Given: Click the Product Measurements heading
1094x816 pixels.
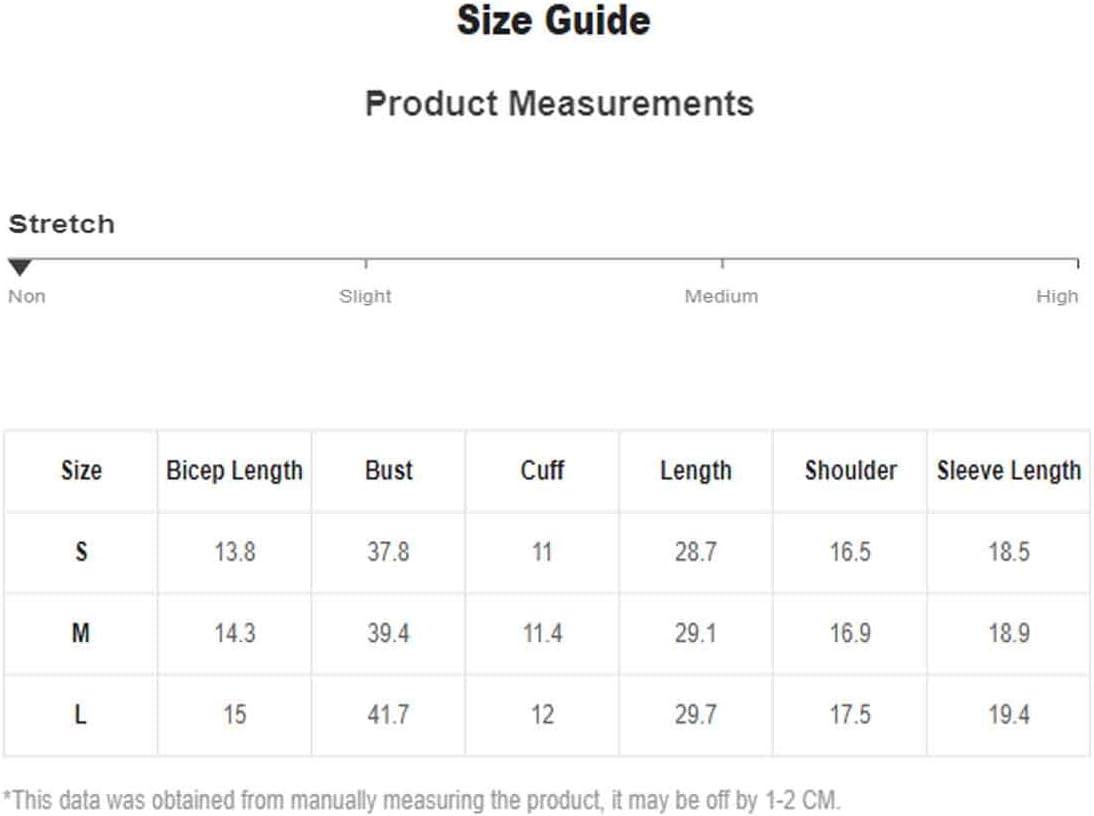Looking at the screenshot, I should (560, 103).
